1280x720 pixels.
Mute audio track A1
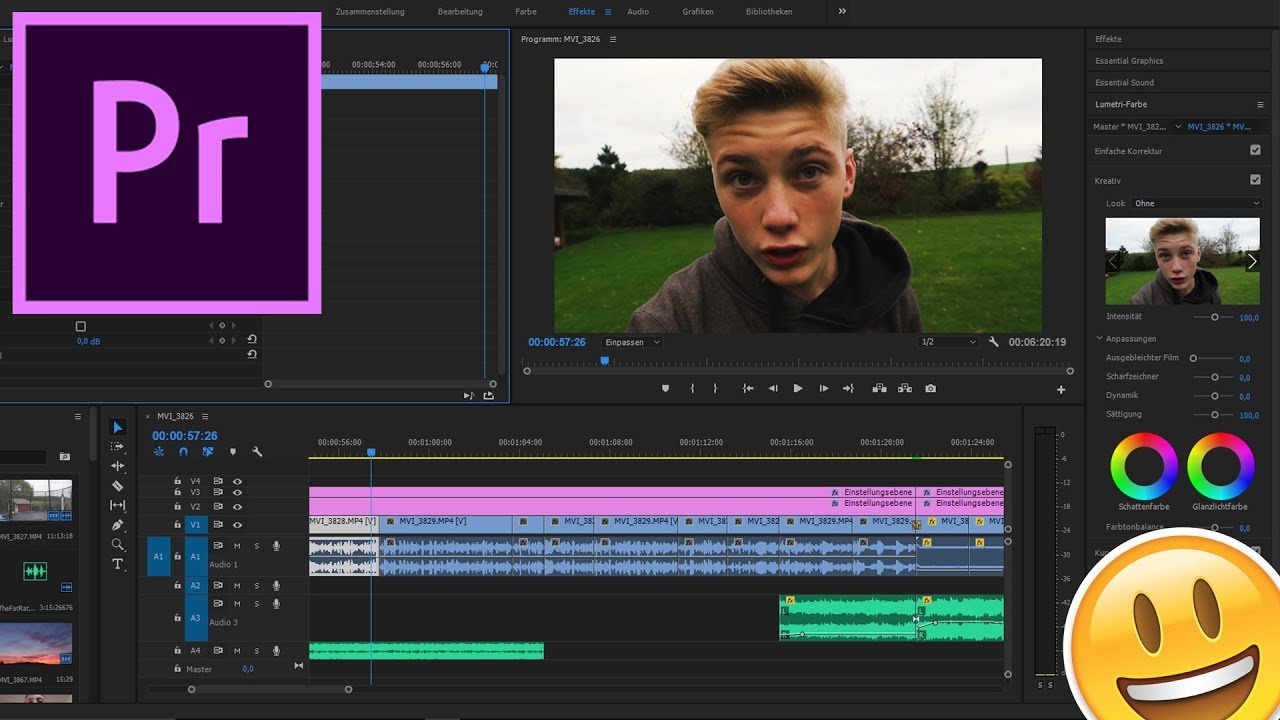click(237, 546)
